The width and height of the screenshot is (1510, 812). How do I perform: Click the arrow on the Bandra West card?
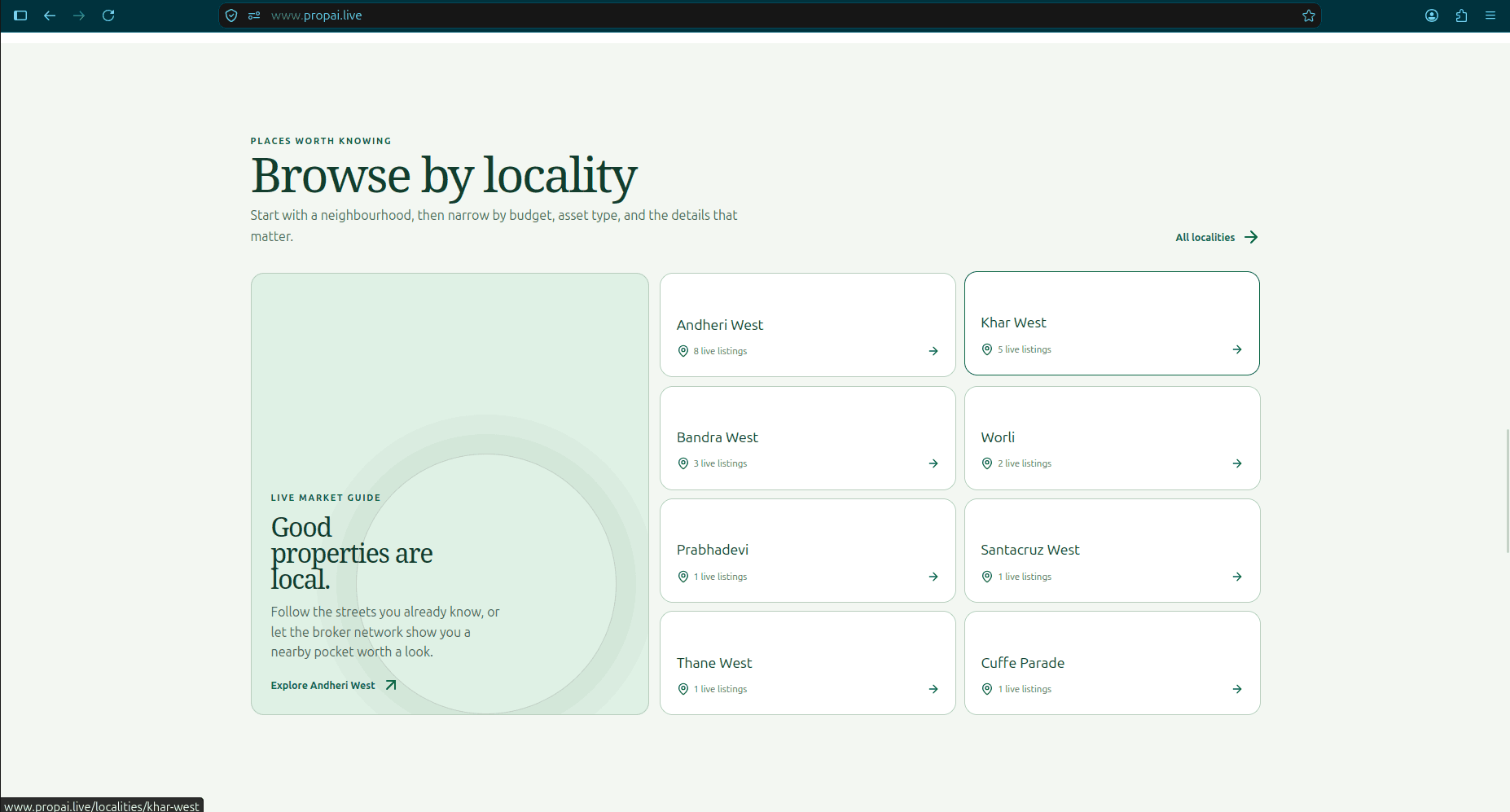933,463
